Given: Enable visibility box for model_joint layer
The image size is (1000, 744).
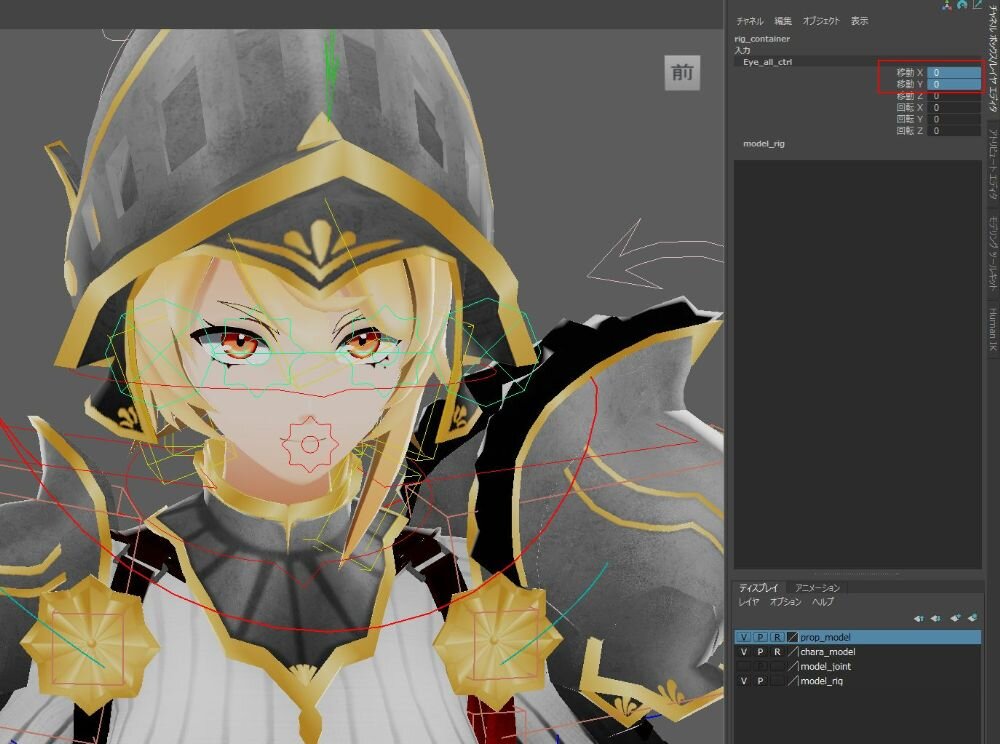Looking at the screenshot, I should 743,666.
